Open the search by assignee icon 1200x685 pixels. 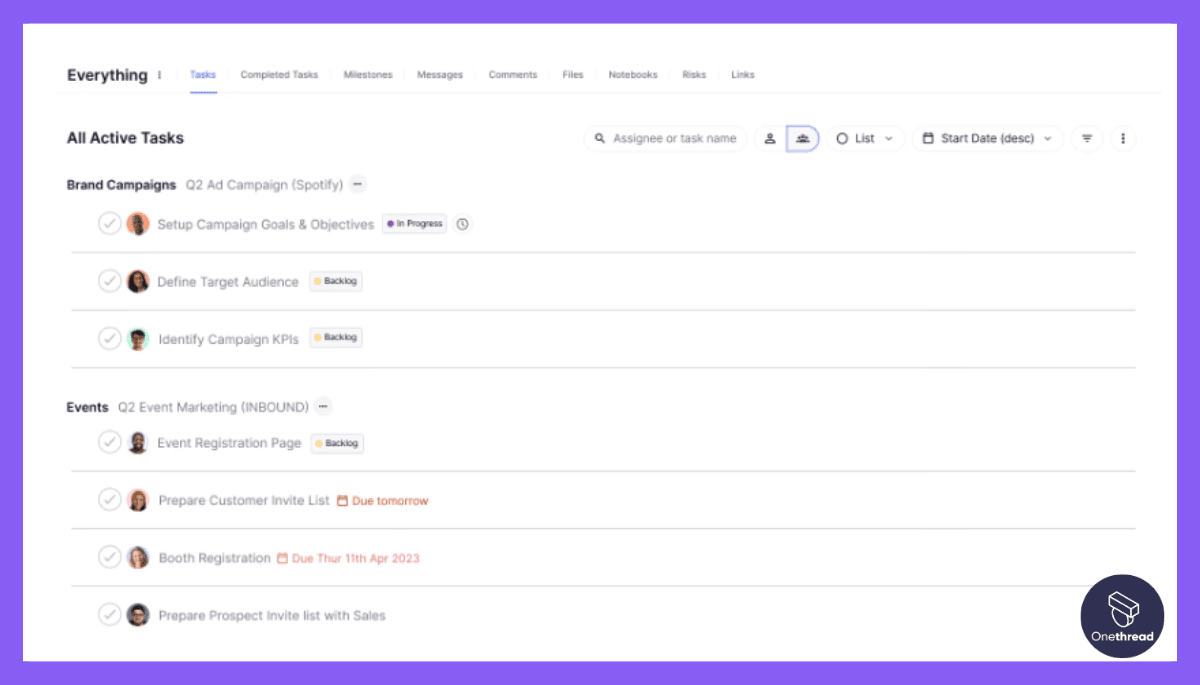coord(769,138)
